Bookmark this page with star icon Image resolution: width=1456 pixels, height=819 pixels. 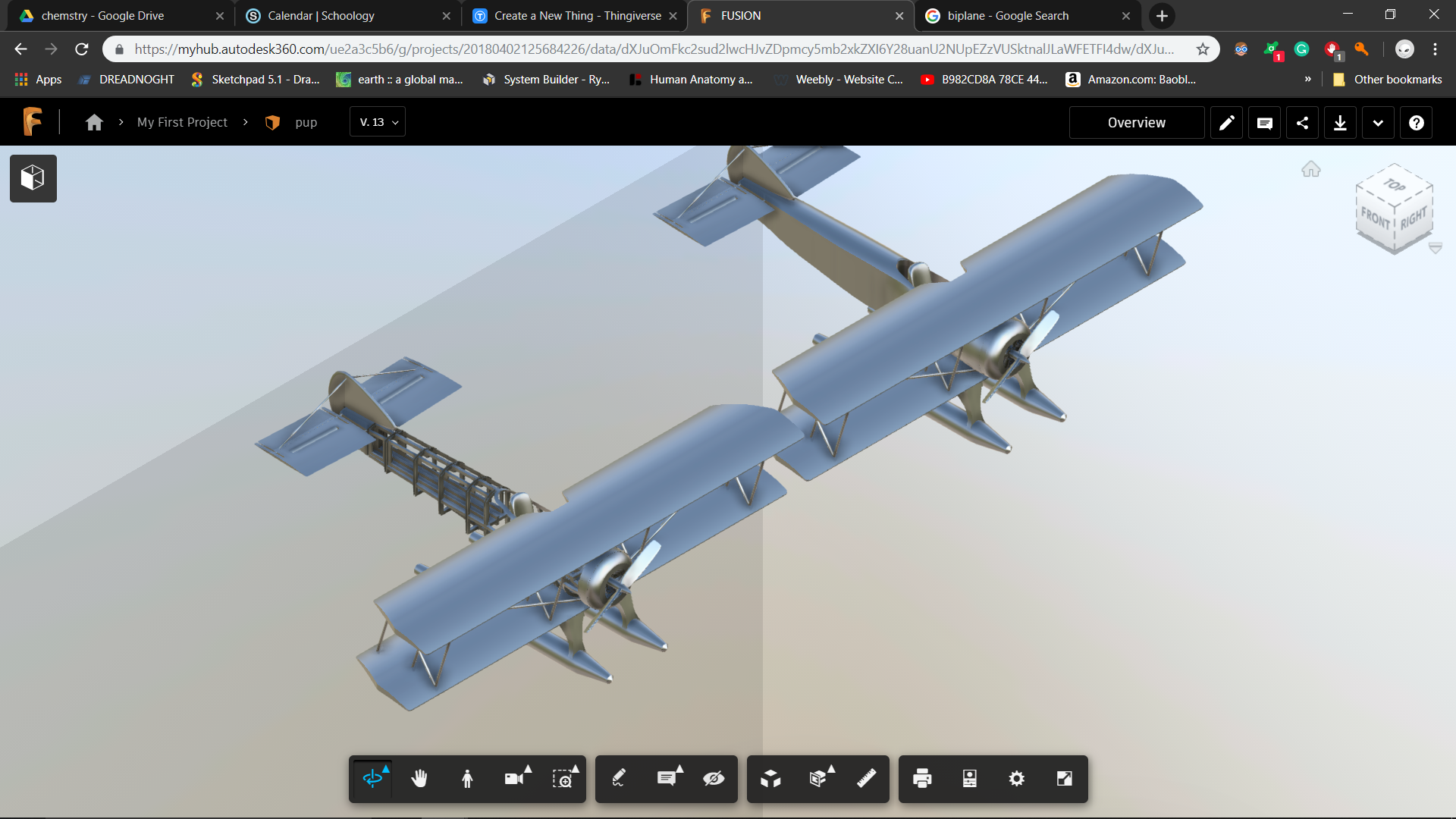(x=1203, y=49)
